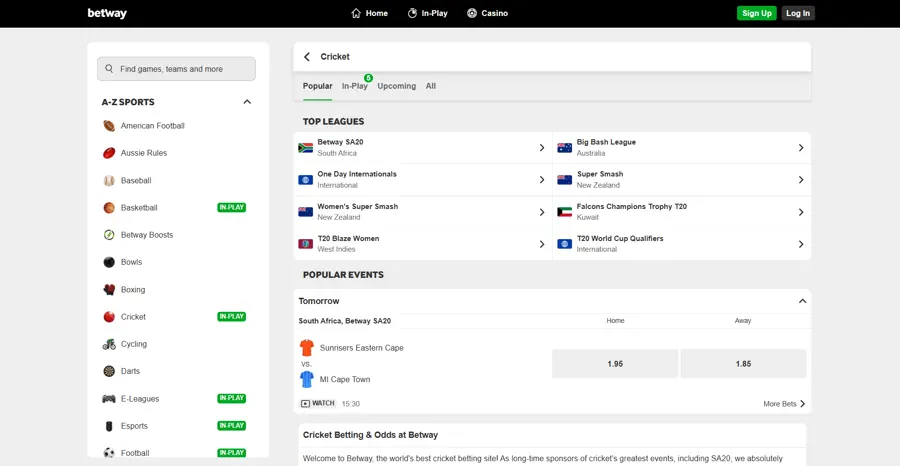Open T20 Blaze Women chevron
This screenshot has width=900, height=466.
(542, 244)
